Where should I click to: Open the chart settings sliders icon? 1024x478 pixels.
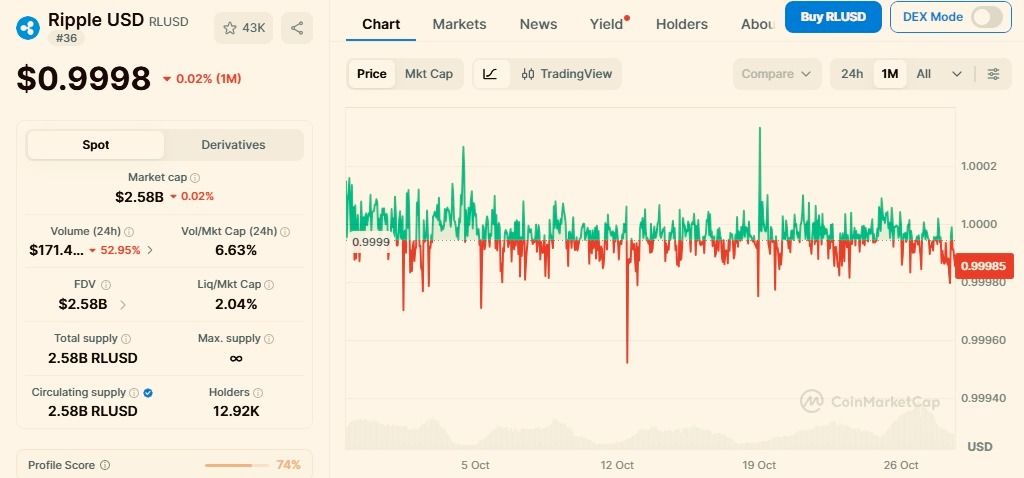tap(993, 74)
